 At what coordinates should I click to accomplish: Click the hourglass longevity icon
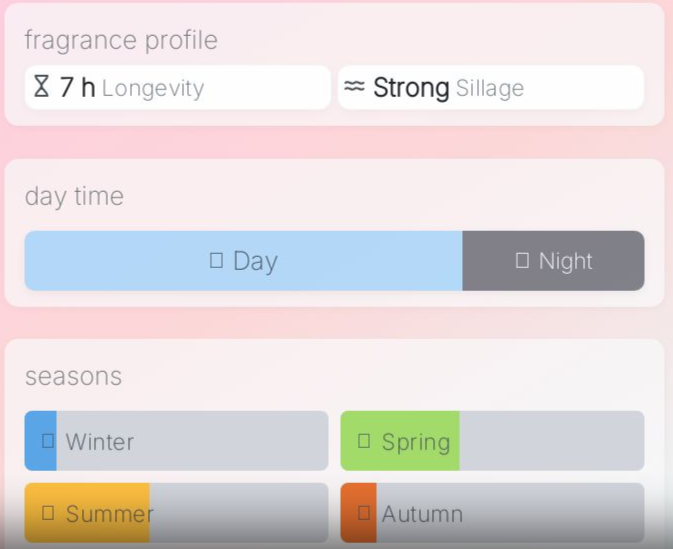point(41,87)
